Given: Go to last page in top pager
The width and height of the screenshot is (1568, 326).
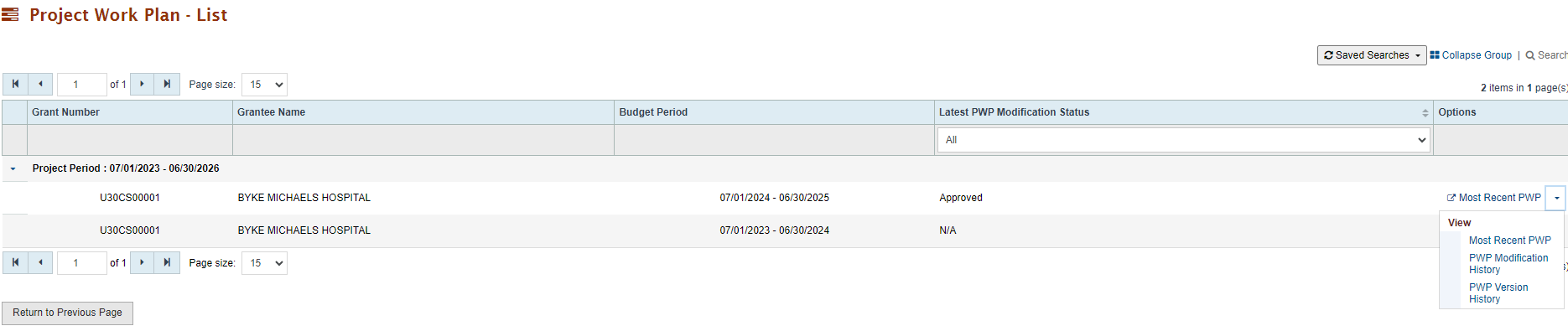Looking at the screenshot, I should coord(167,84).
